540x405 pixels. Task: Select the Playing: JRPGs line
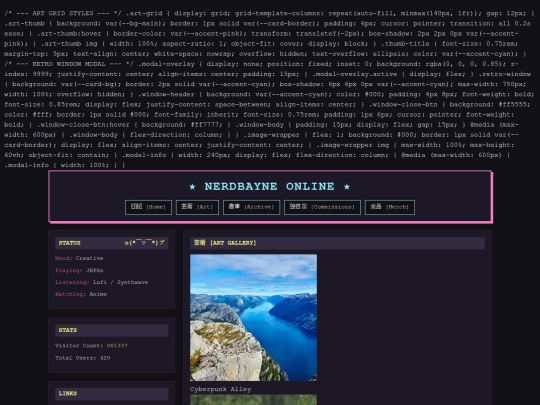(79, 270)
